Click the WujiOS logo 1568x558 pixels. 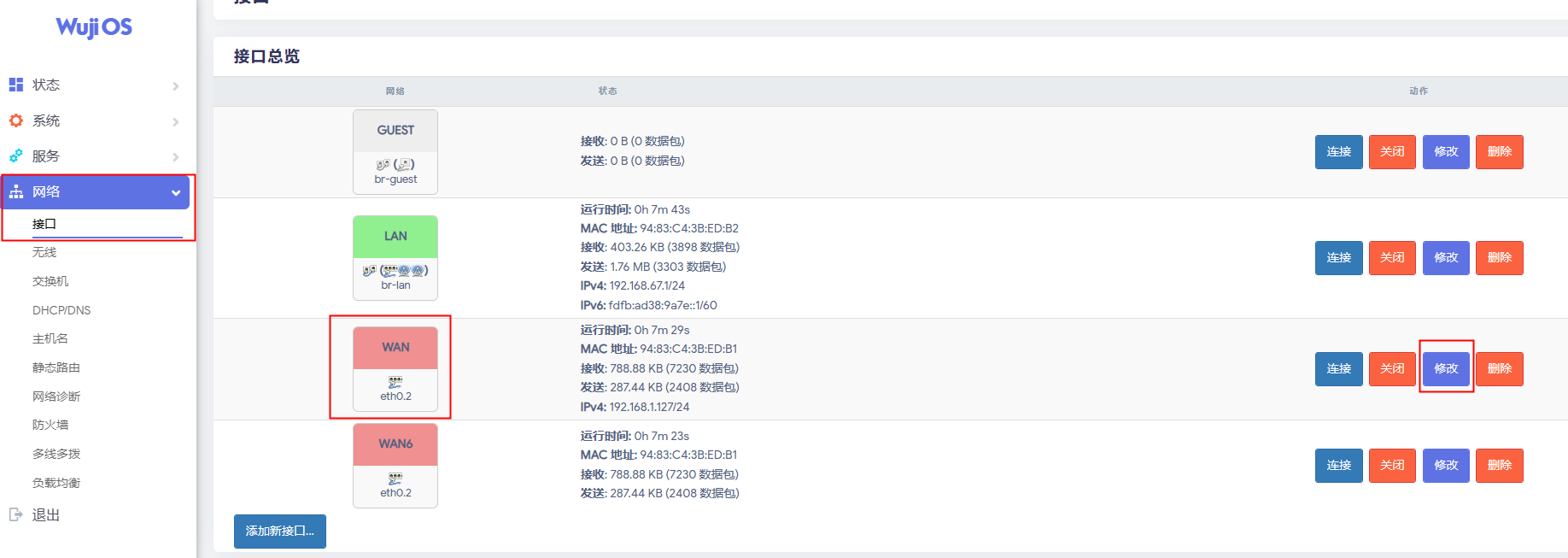pos(94,27)
